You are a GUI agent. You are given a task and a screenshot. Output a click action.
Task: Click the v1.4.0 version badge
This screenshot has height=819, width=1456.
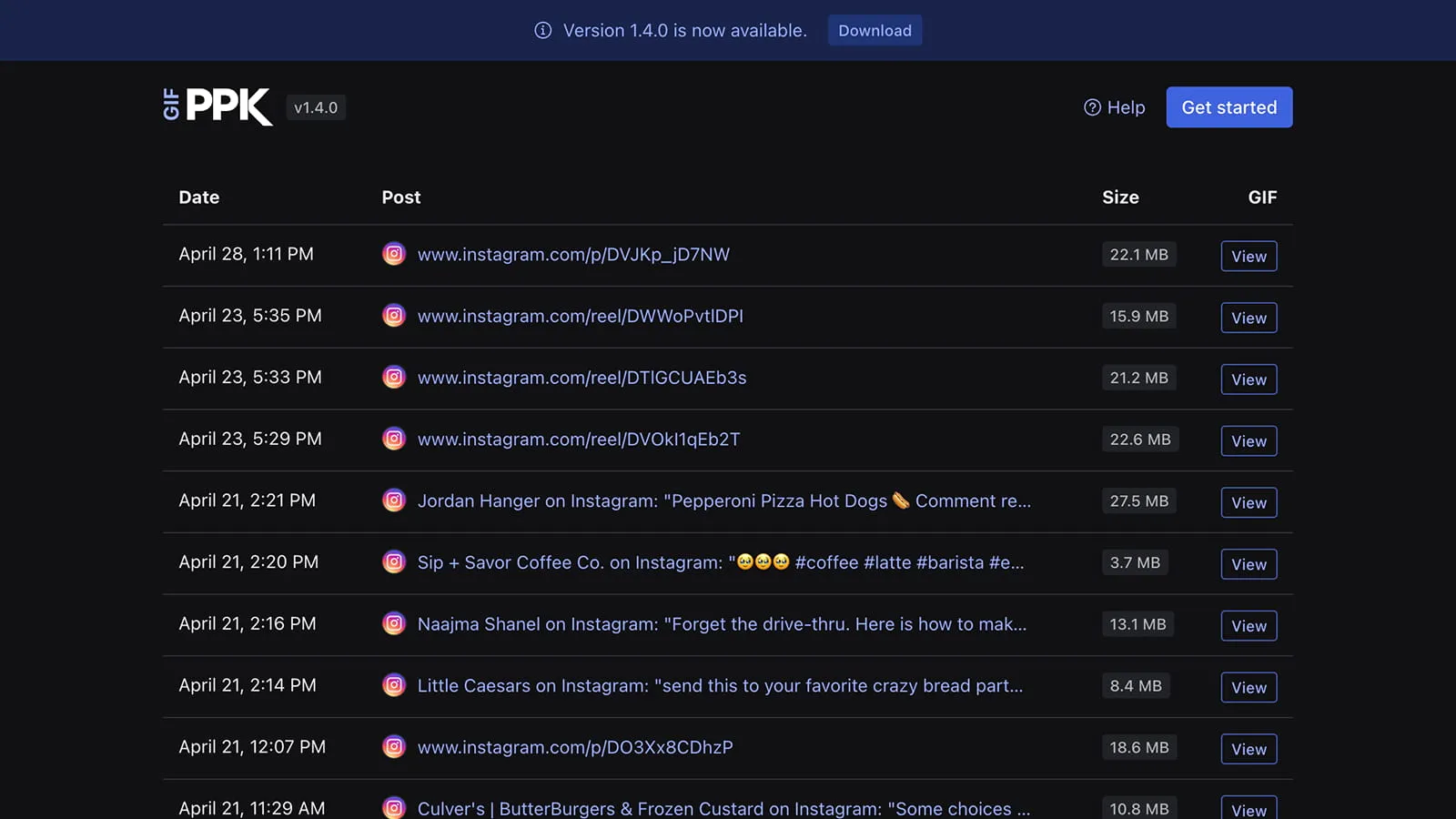pos(316,107)
